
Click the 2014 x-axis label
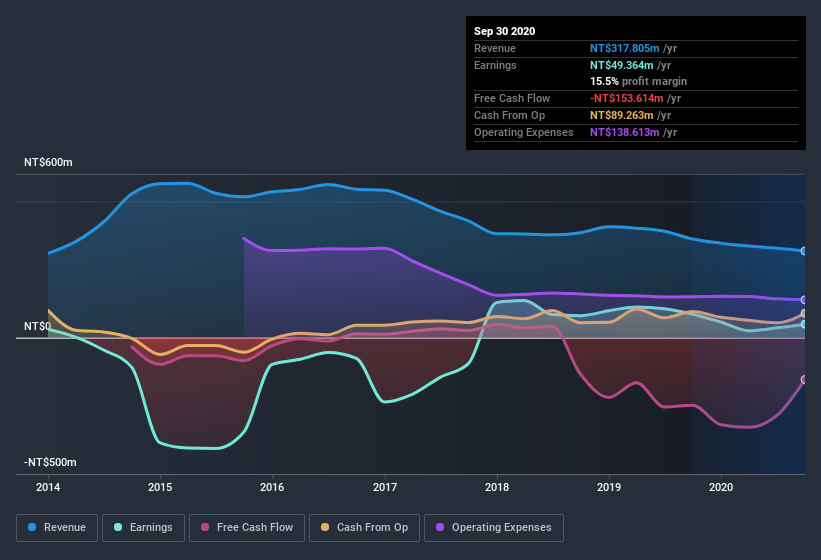point(48,487)
